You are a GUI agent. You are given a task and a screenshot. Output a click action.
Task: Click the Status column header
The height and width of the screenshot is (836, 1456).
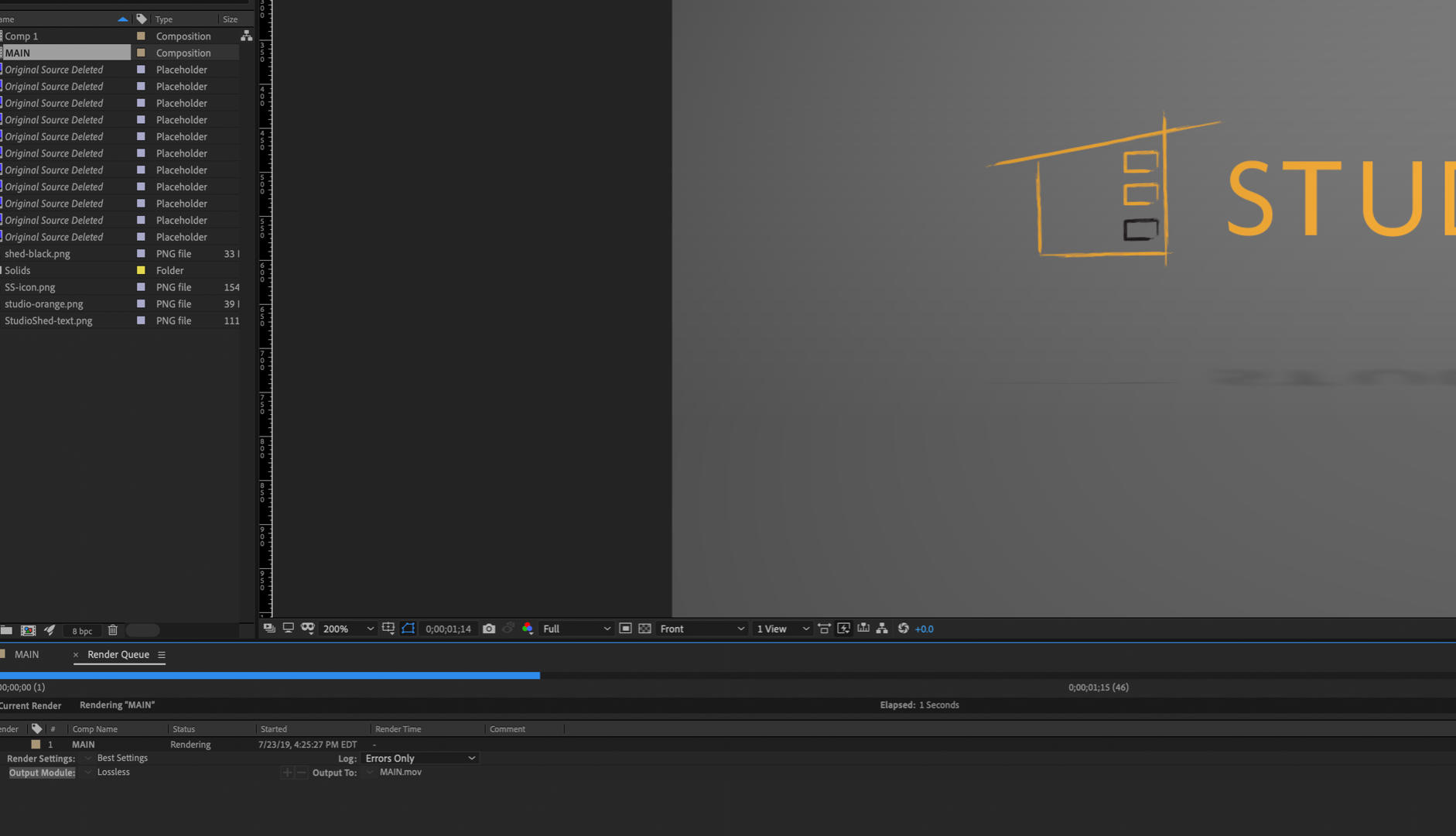tap(183, 729)
